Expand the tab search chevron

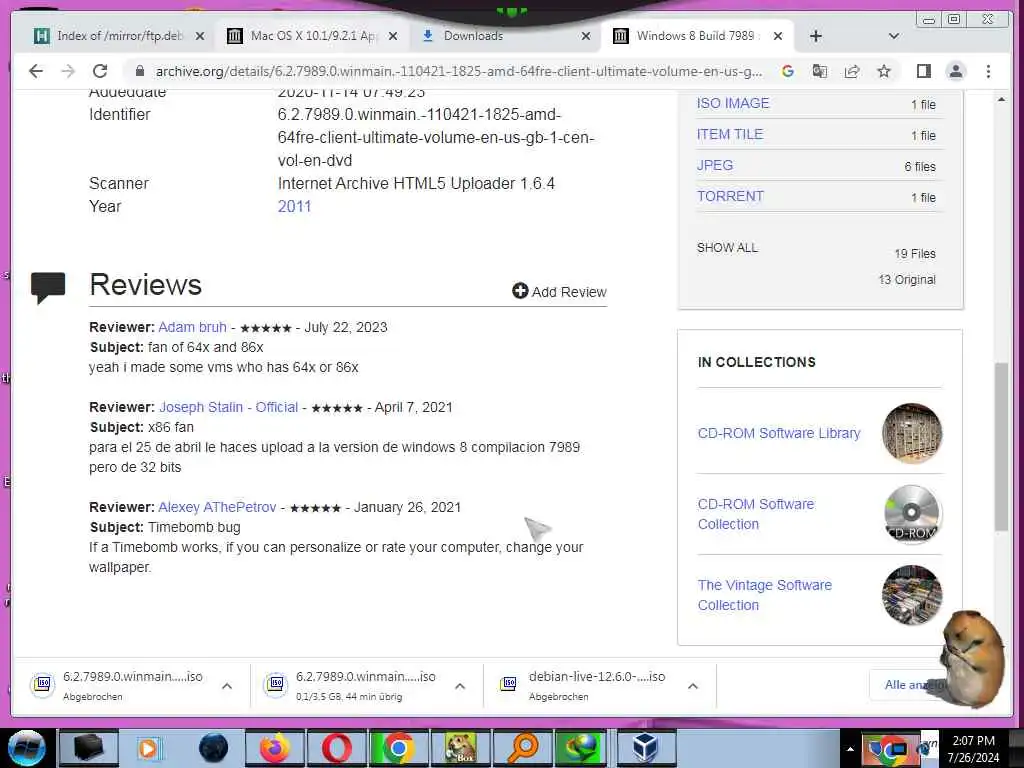pyautogui.click(x=894, y=36)
